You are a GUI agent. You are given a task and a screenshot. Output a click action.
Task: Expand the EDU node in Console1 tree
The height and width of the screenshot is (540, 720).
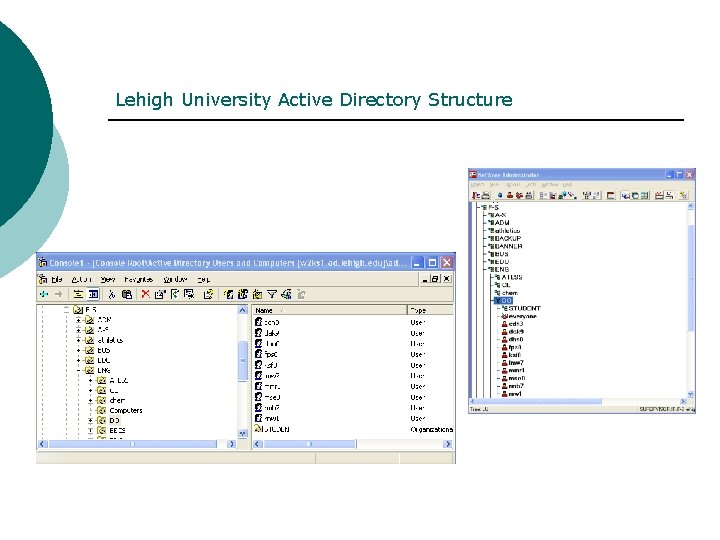[x=79, y=360]
